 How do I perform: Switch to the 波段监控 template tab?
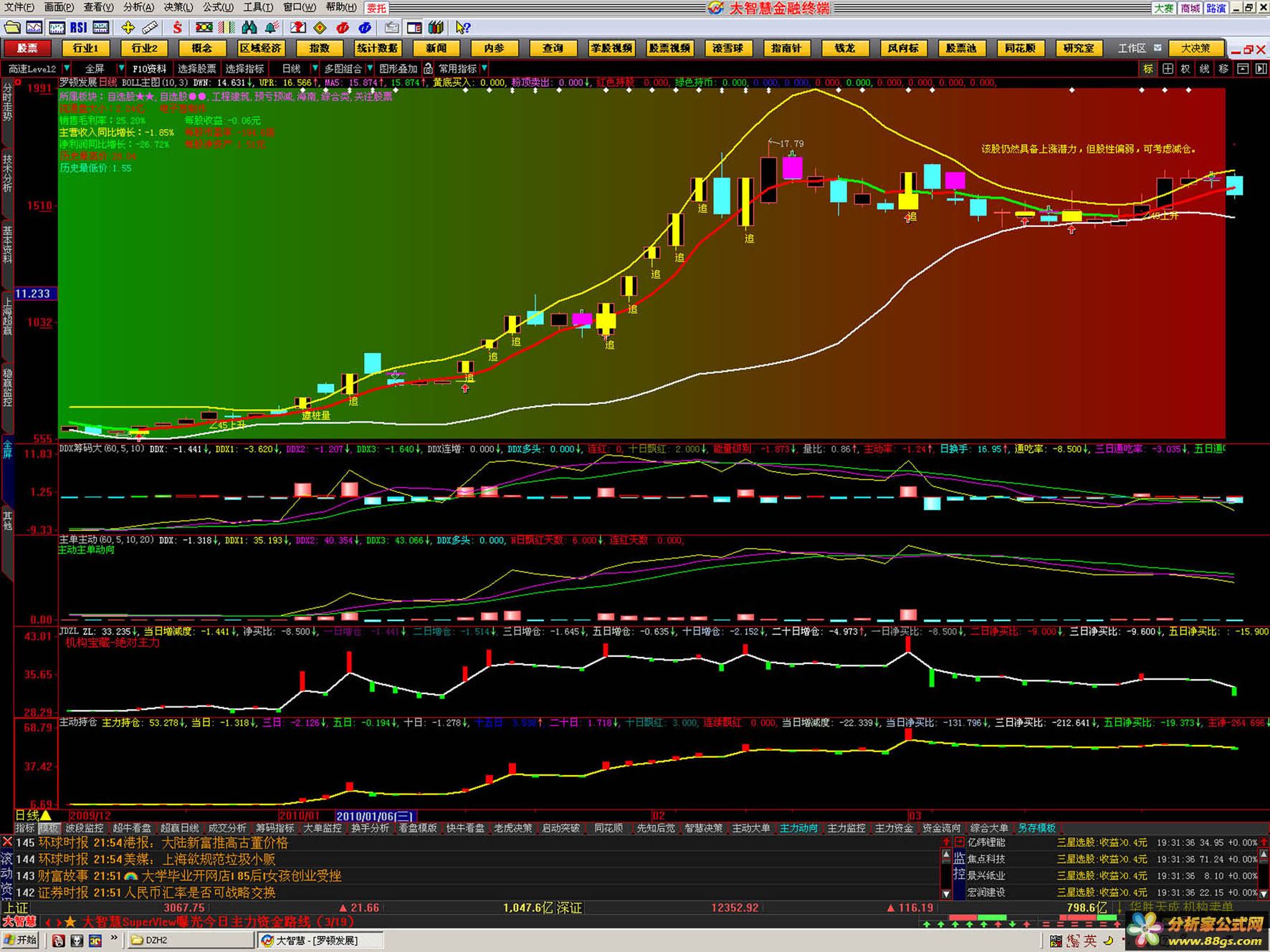(x=85, y=828)
